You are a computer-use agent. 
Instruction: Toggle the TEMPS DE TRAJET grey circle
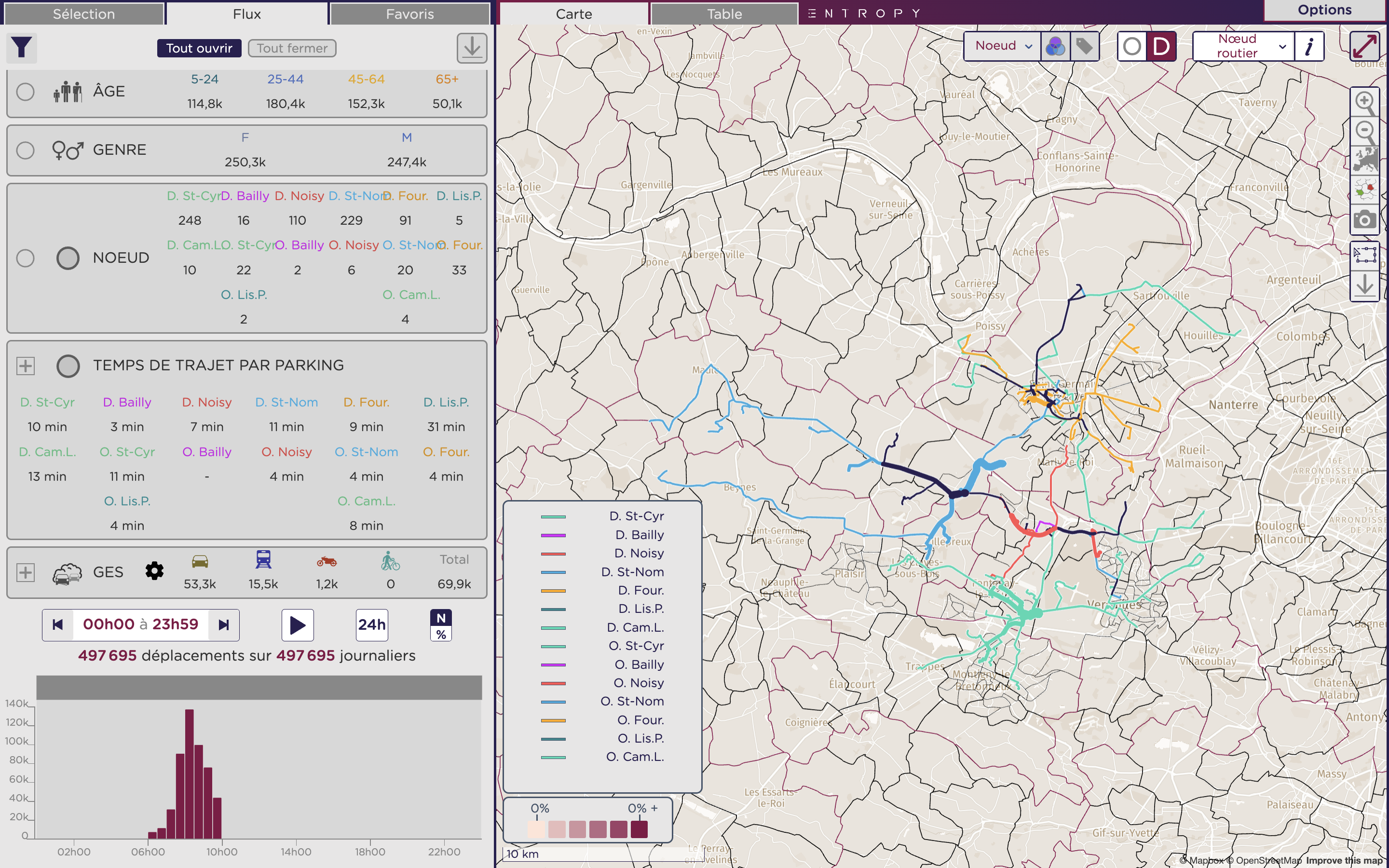68,366
